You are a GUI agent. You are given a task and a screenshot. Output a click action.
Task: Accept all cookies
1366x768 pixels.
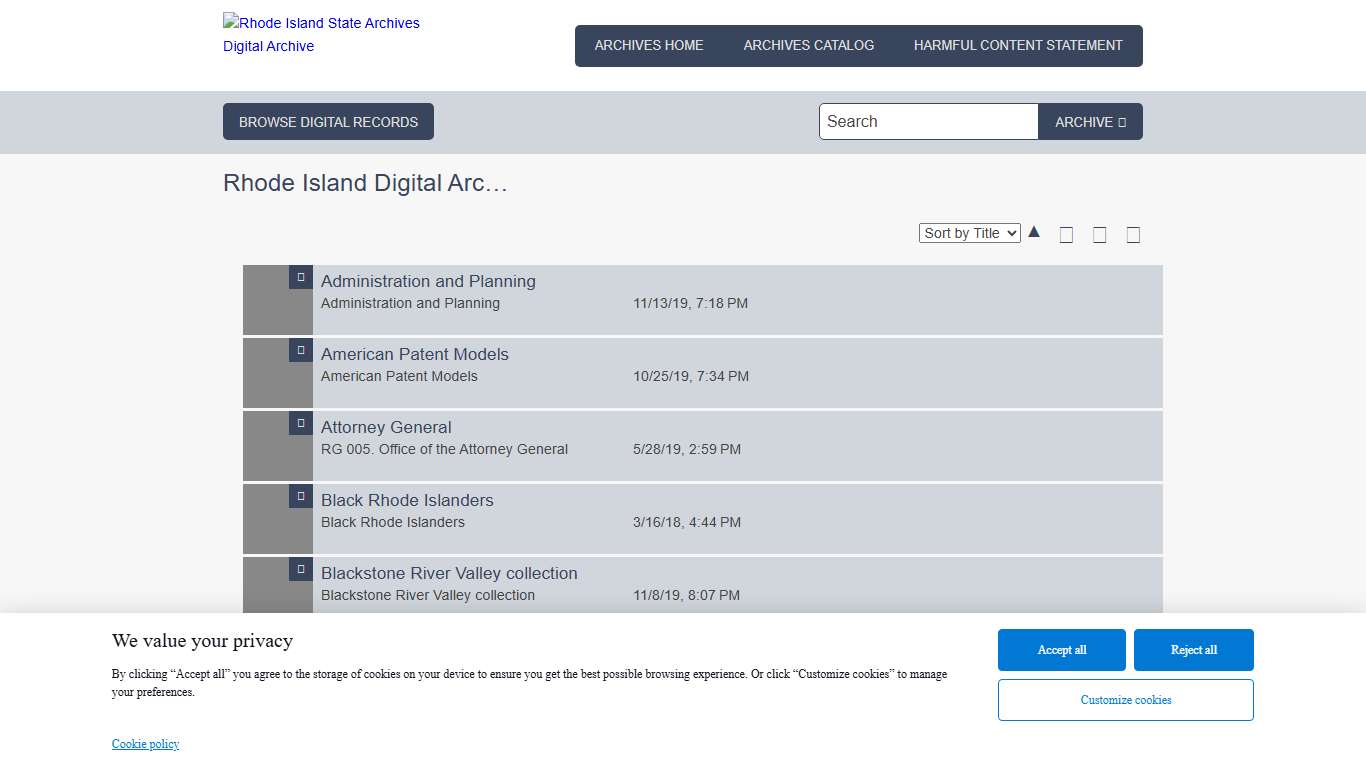point(1061,649)
